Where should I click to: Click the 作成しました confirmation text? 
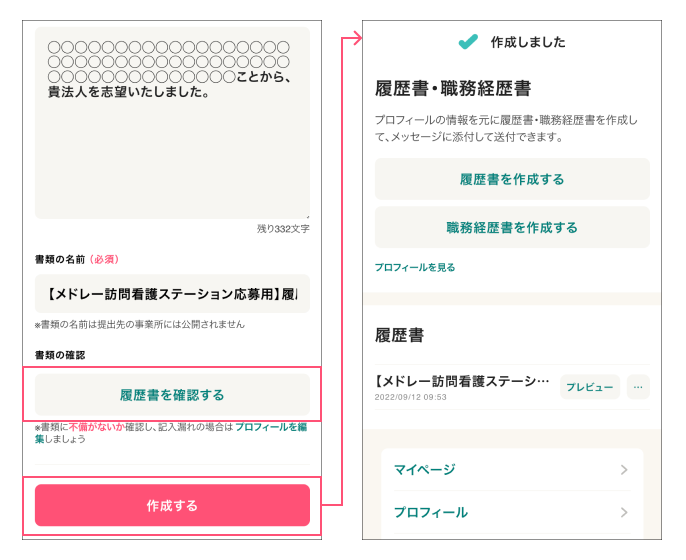click(528, 42)
